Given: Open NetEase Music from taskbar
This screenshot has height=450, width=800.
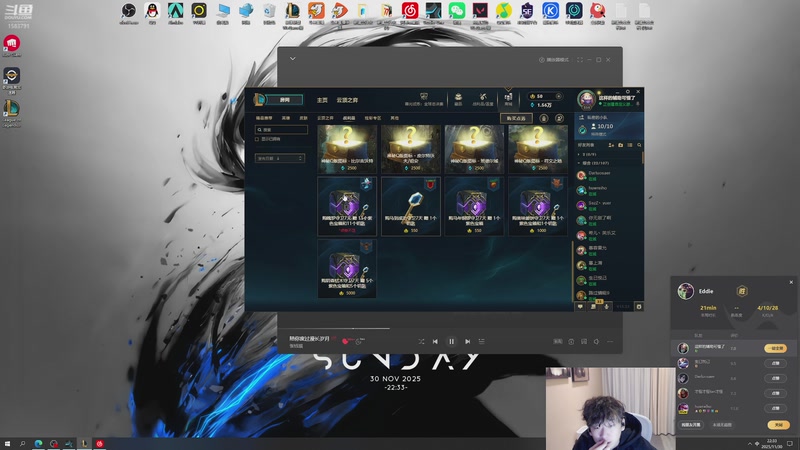Looking at the screenshot, I should [99, 444].
